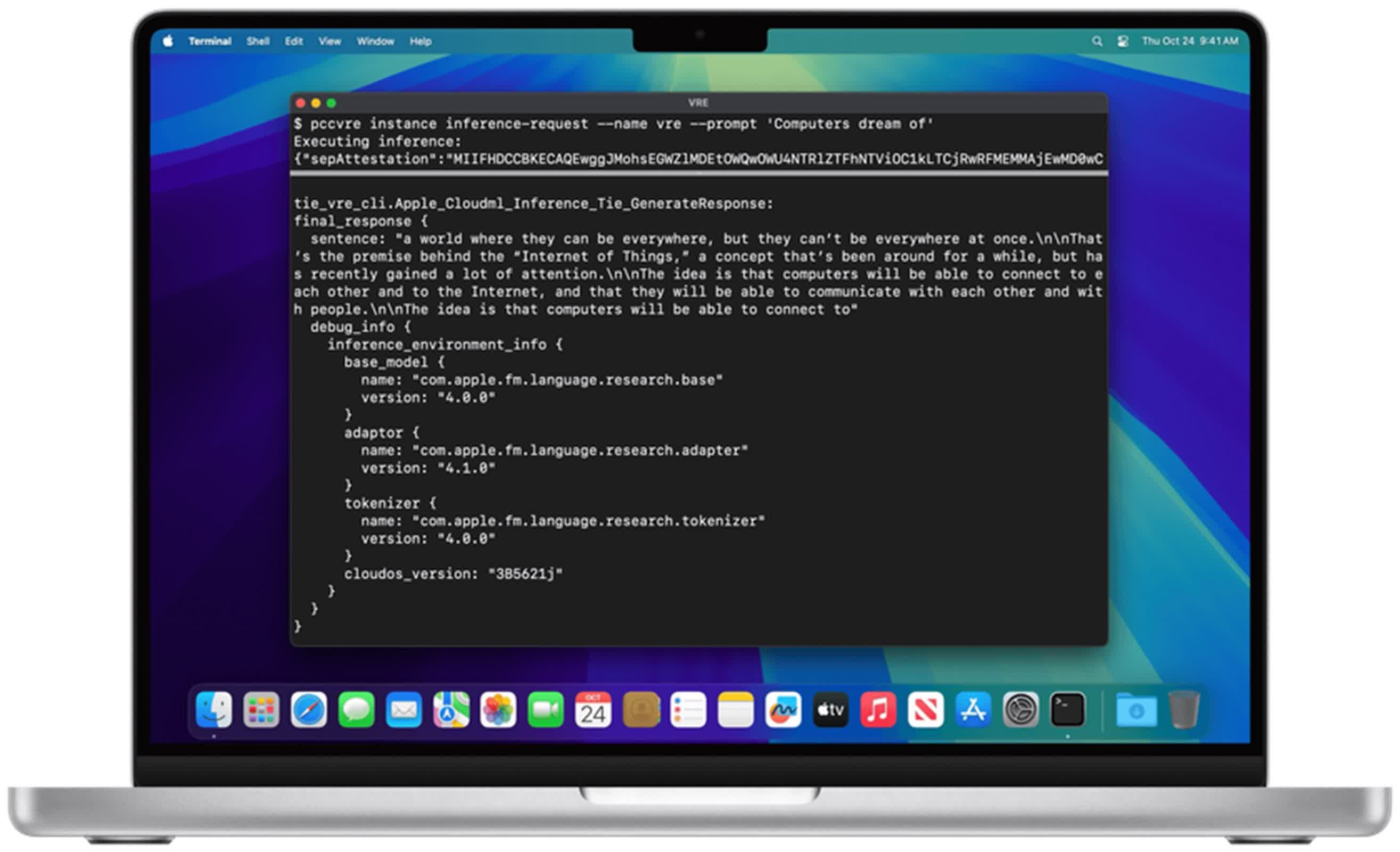Viewport: 1400px width, 852px height.
Task: Launch the Notes app in the Dock
Action: pyautogui.click(x=736, y=709)
